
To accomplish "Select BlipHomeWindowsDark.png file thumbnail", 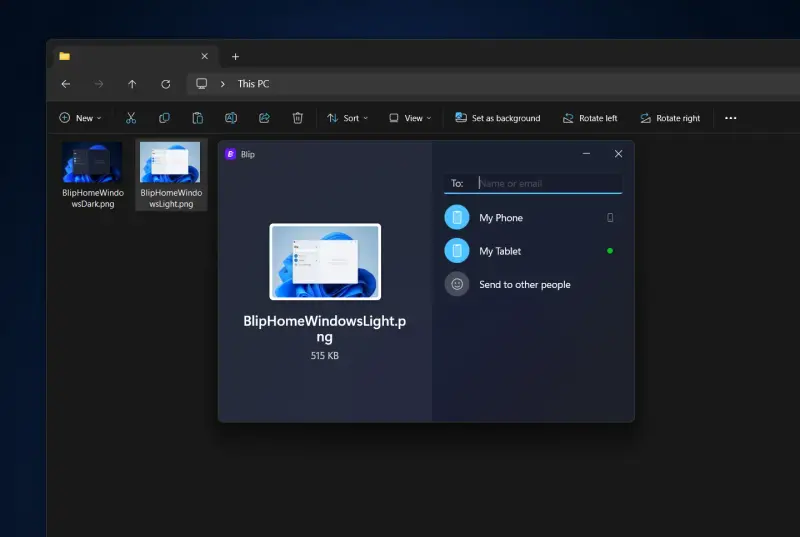I will click(92, 163).
